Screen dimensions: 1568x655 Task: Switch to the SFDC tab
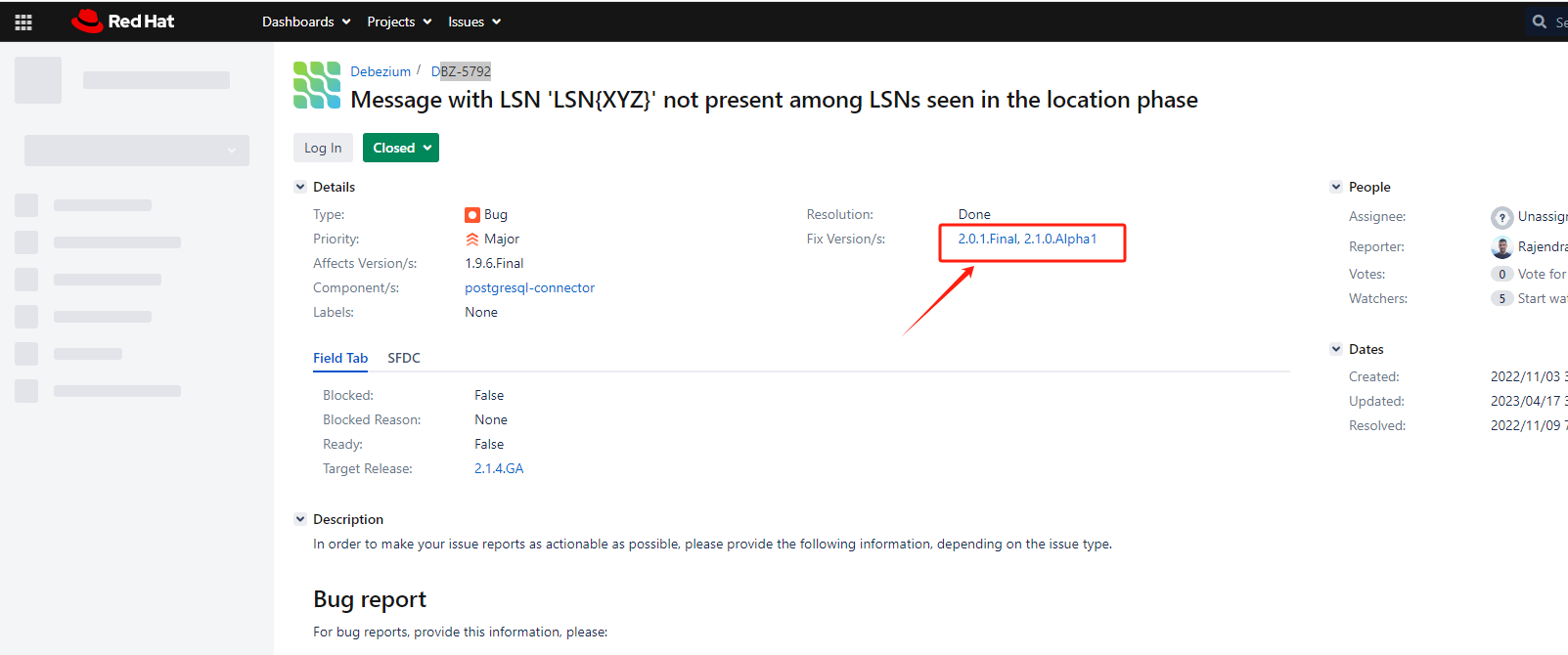(404, 358)
